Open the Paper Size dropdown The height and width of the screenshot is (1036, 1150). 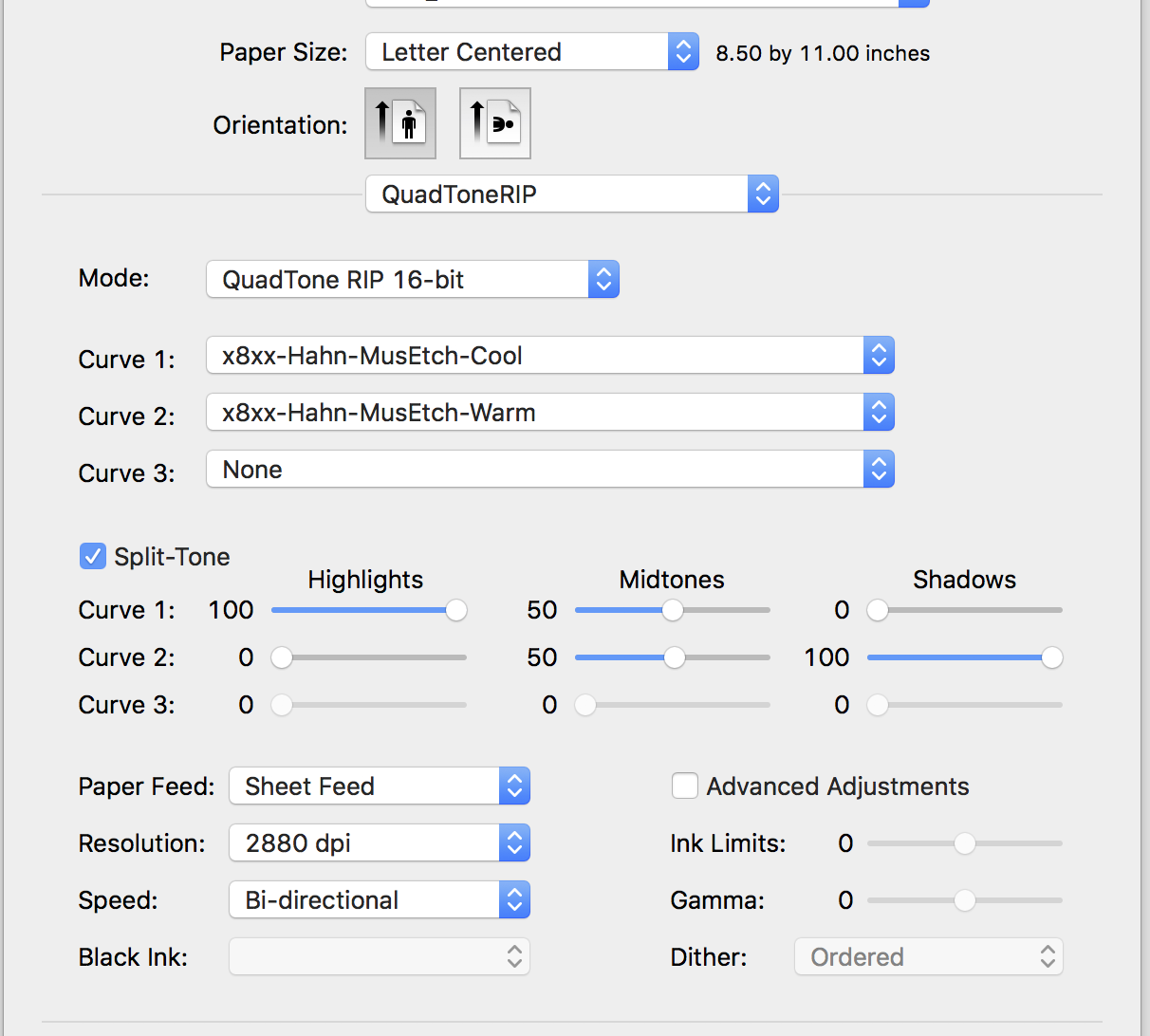531,52
